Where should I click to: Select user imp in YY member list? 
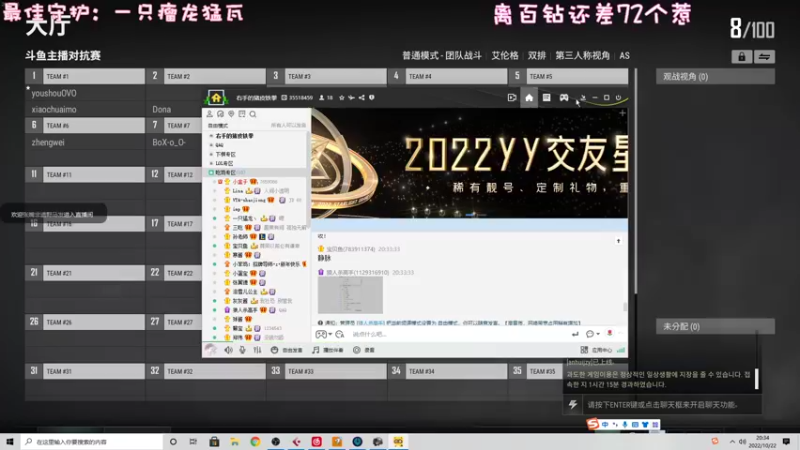236,209
